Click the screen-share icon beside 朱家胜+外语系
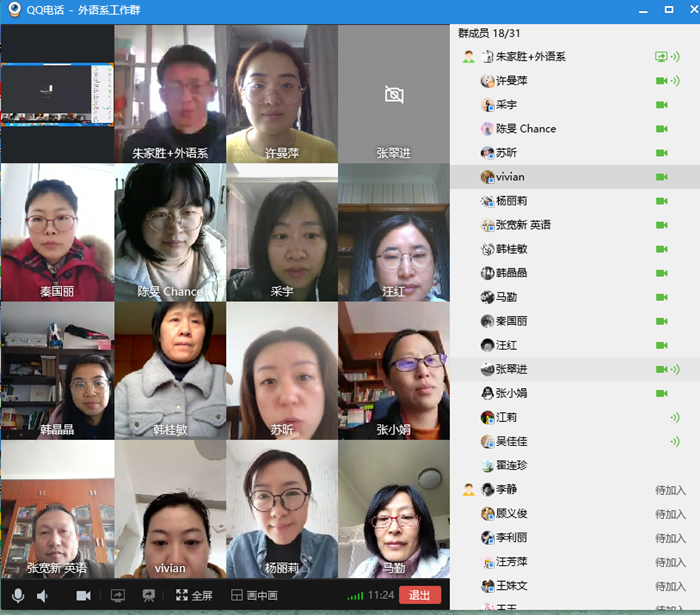700x615 pixels. tap(661, 57)
